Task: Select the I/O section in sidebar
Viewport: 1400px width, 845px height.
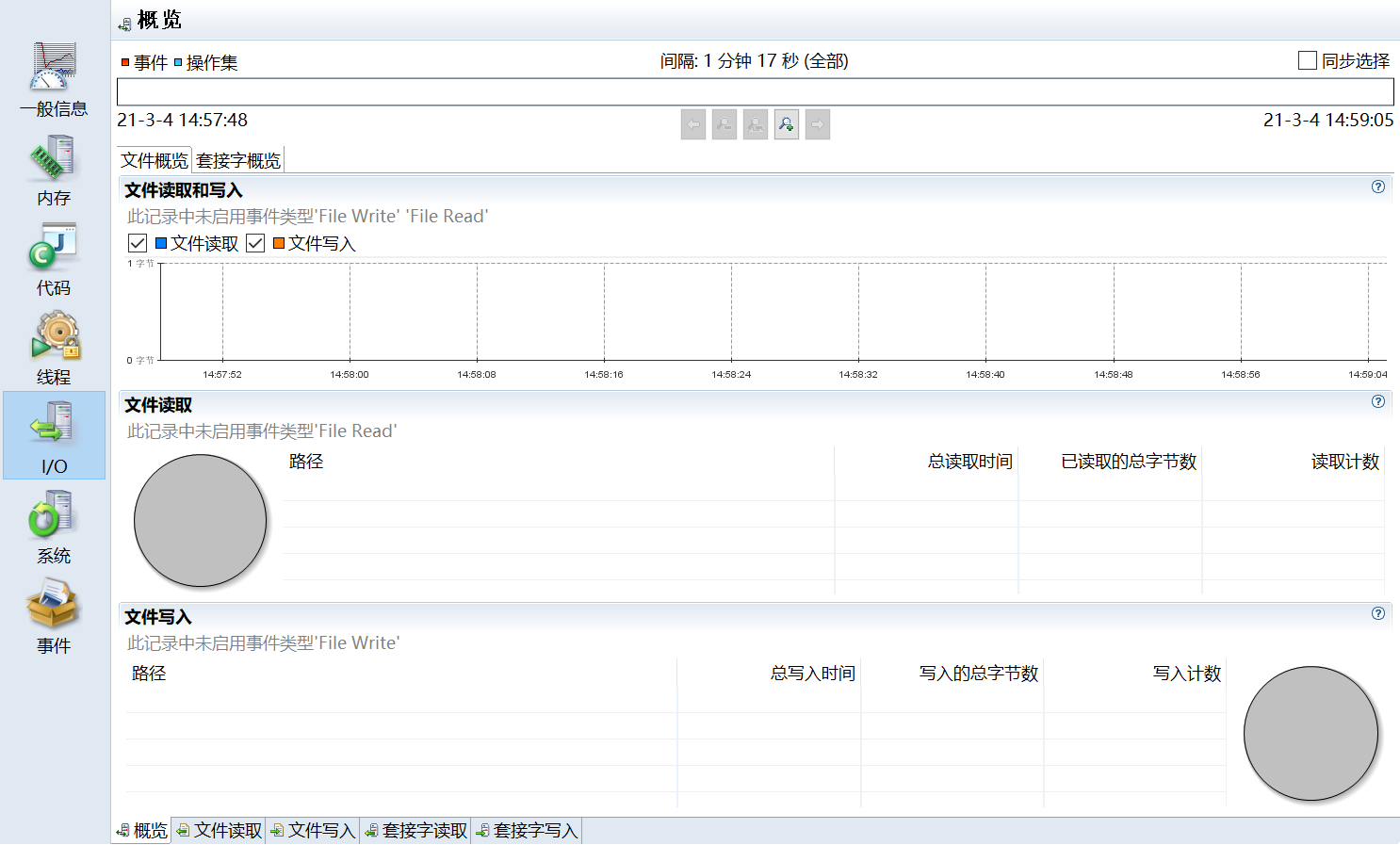Action: click(54, 436)
